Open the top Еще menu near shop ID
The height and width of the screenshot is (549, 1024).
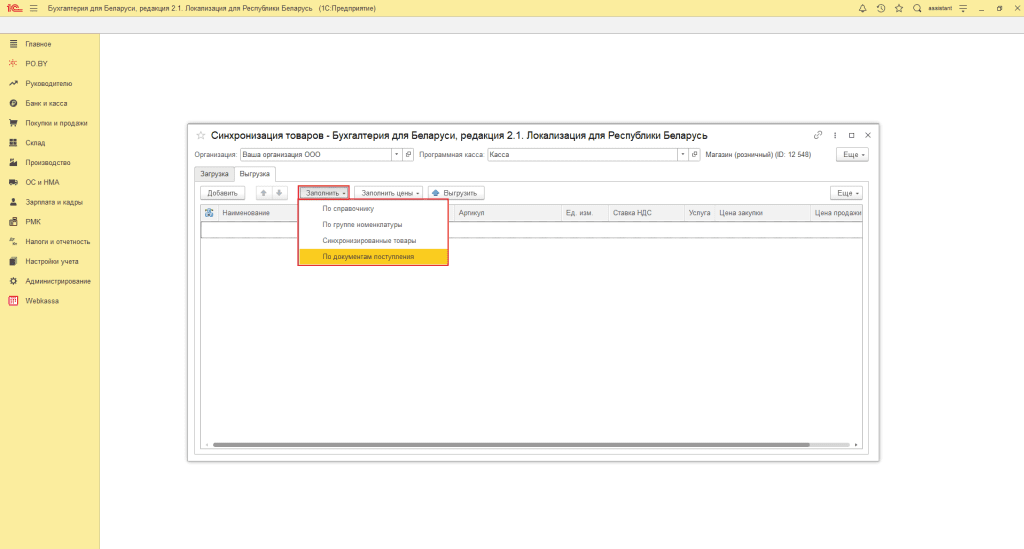point(853,155)
